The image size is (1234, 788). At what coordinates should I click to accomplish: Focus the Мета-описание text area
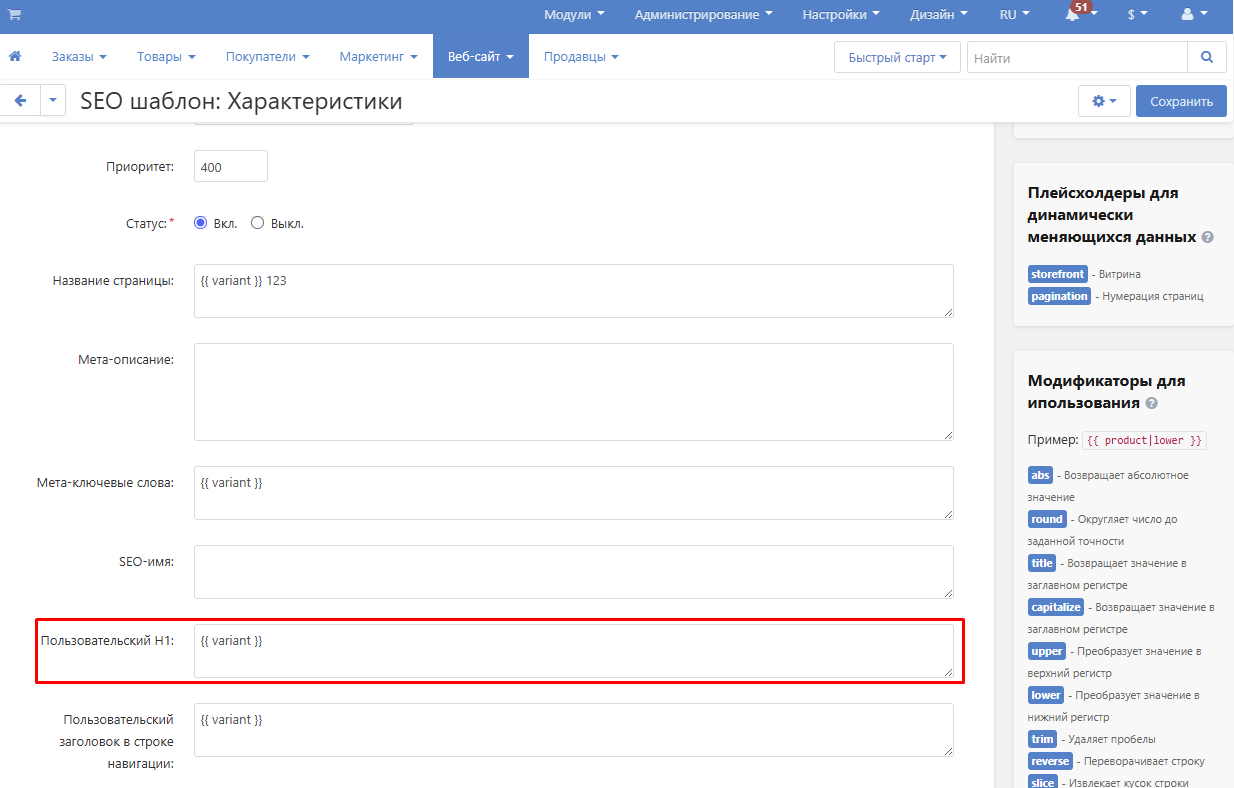tap(574, 392)
